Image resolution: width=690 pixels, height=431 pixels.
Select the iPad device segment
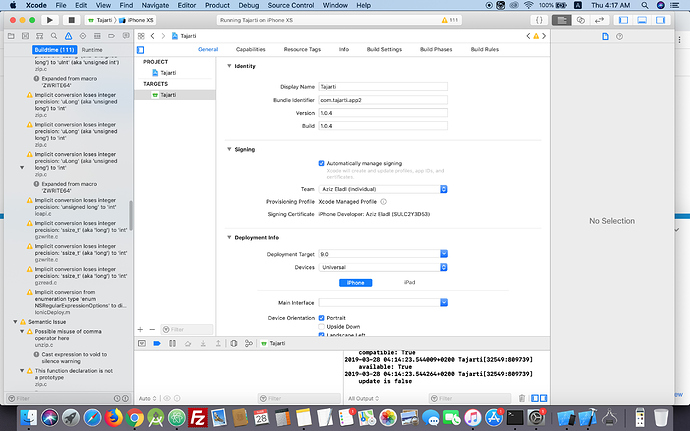click(410, 283)
